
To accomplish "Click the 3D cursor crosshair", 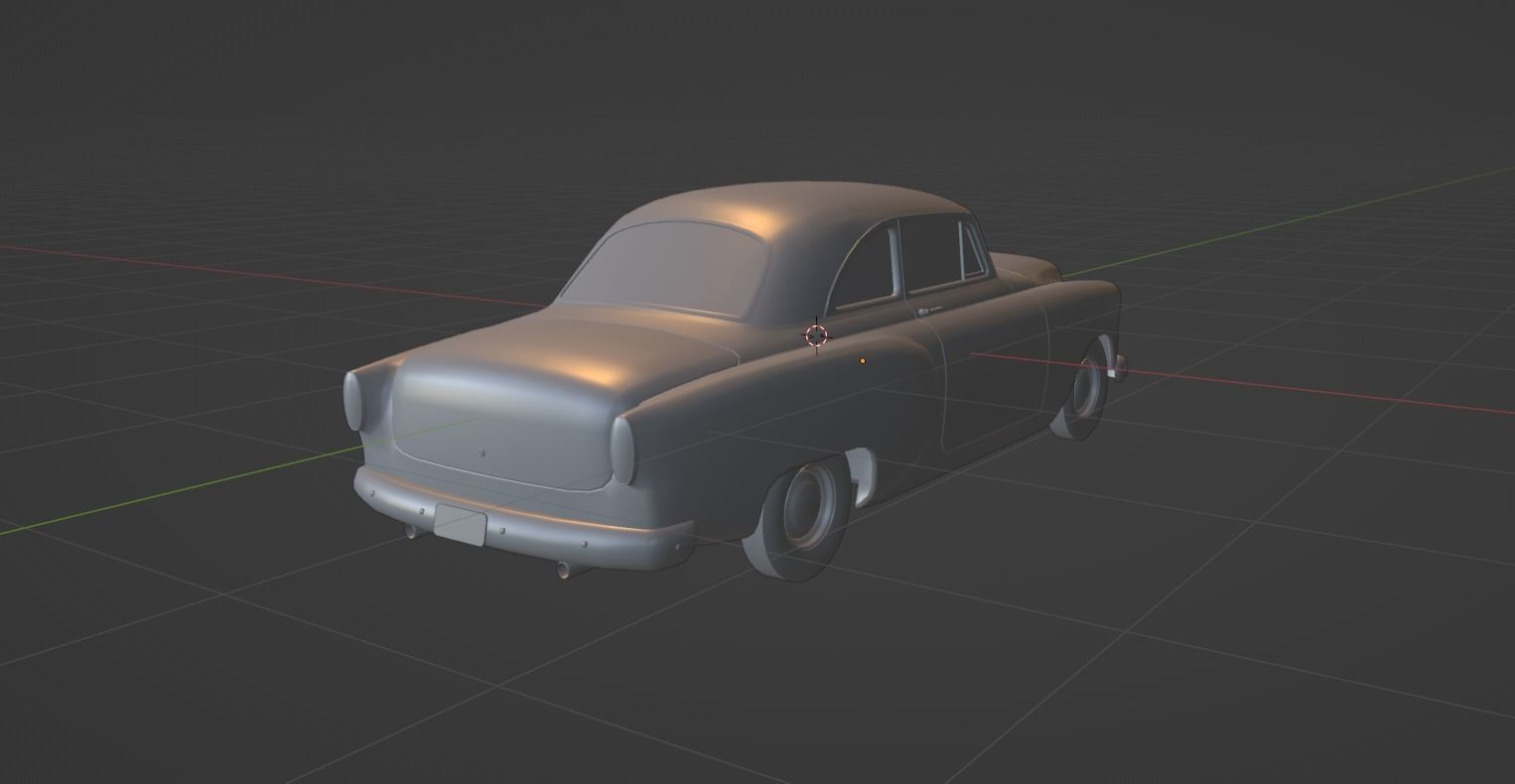I will [x=816, y=335].
